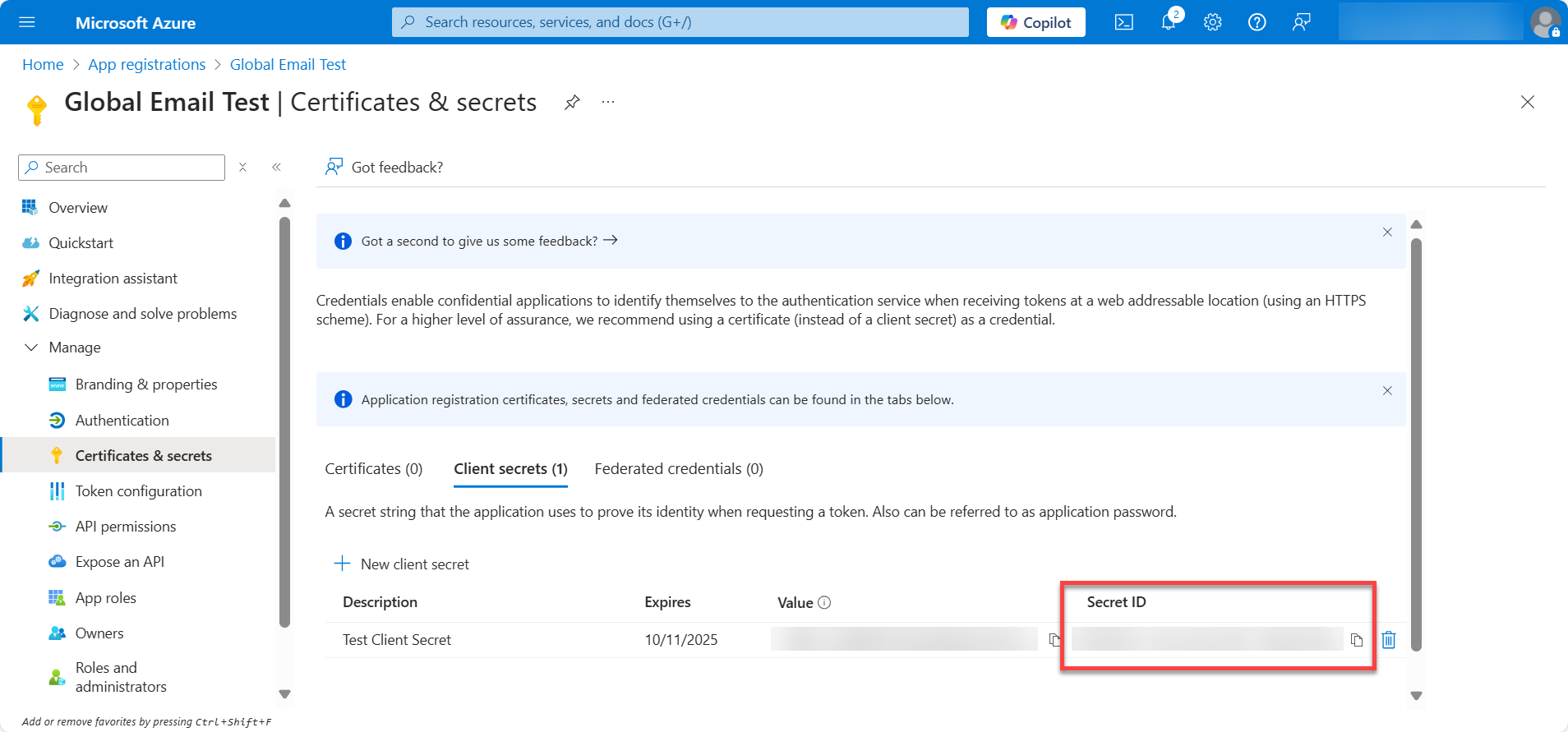Click the Value column info icon
The width and height of the screenshot is (1568, 732).
click(824, 602)
